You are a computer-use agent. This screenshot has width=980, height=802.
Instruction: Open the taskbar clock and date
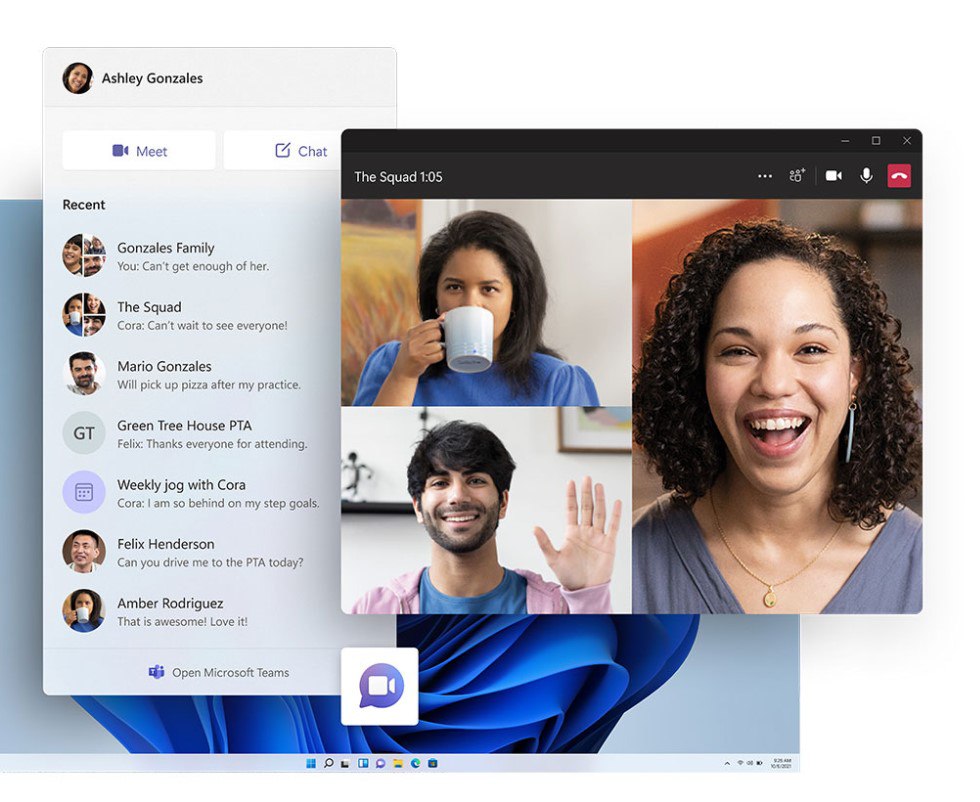point(781,763)
